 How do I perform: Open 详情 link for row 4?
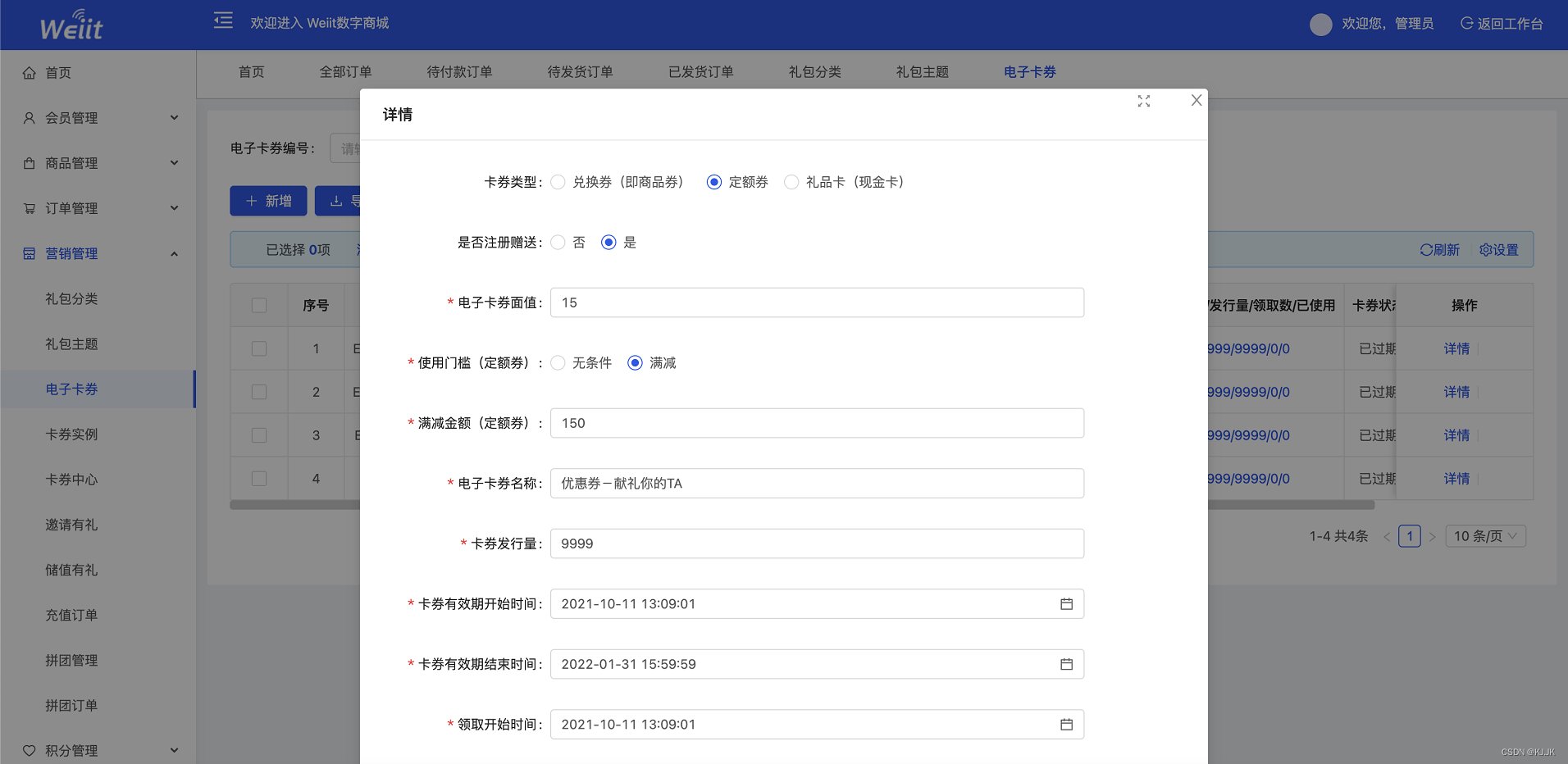pos(1456,479)
